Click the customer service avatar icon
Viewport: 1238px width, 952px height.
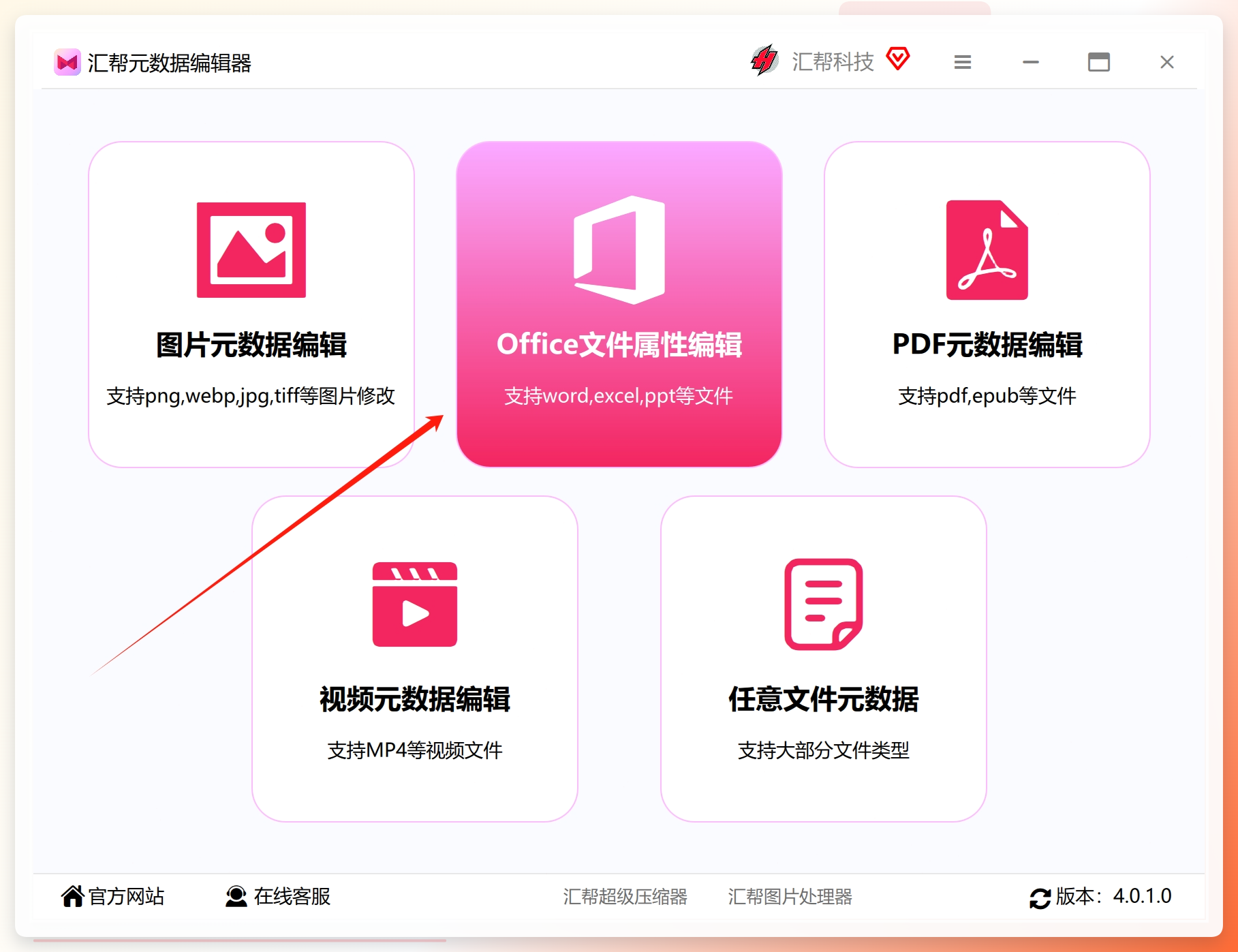coord(236,896)
